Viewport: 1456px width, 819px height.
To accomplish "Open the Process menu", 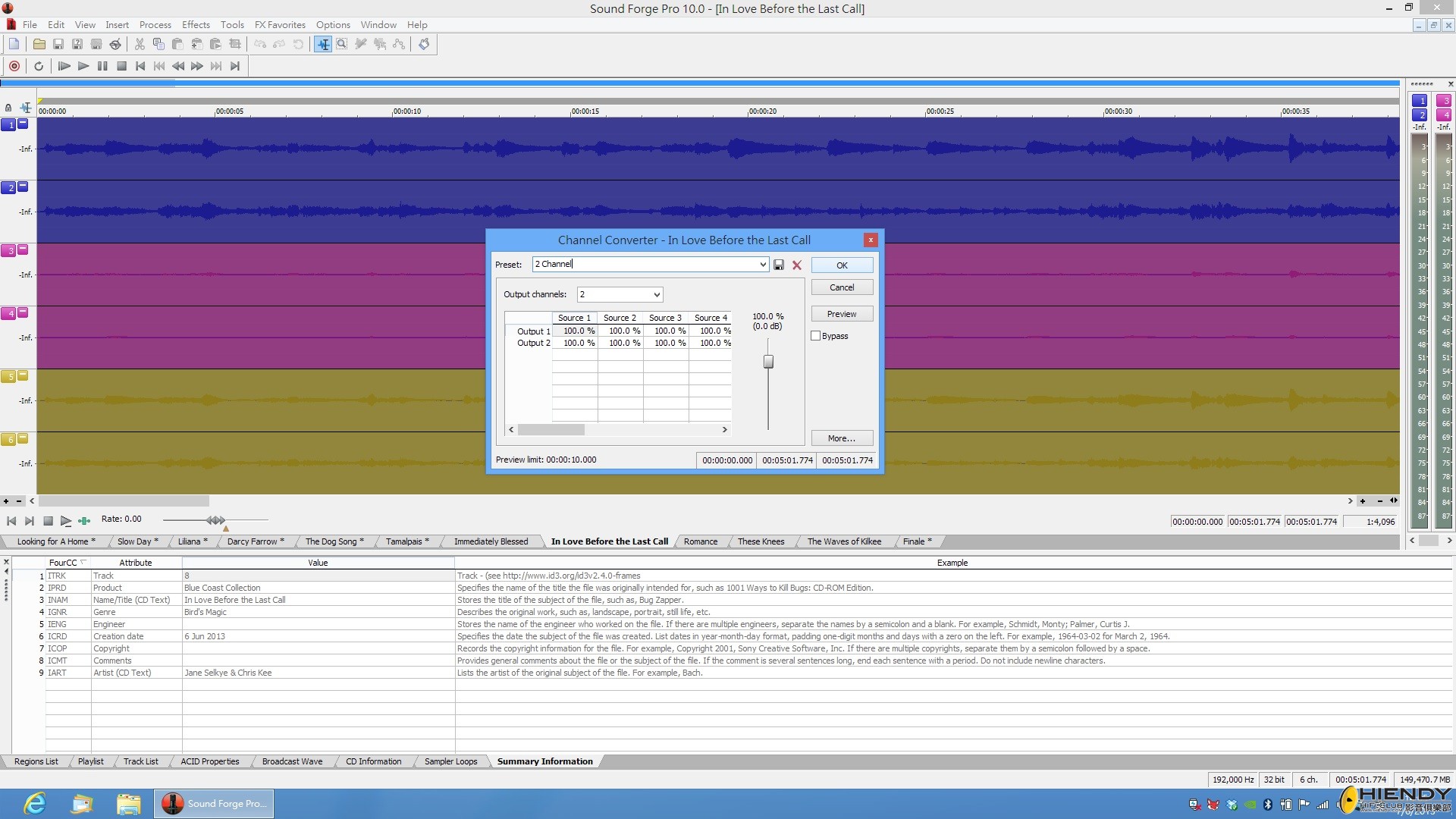I will click(x=155, y=24).
